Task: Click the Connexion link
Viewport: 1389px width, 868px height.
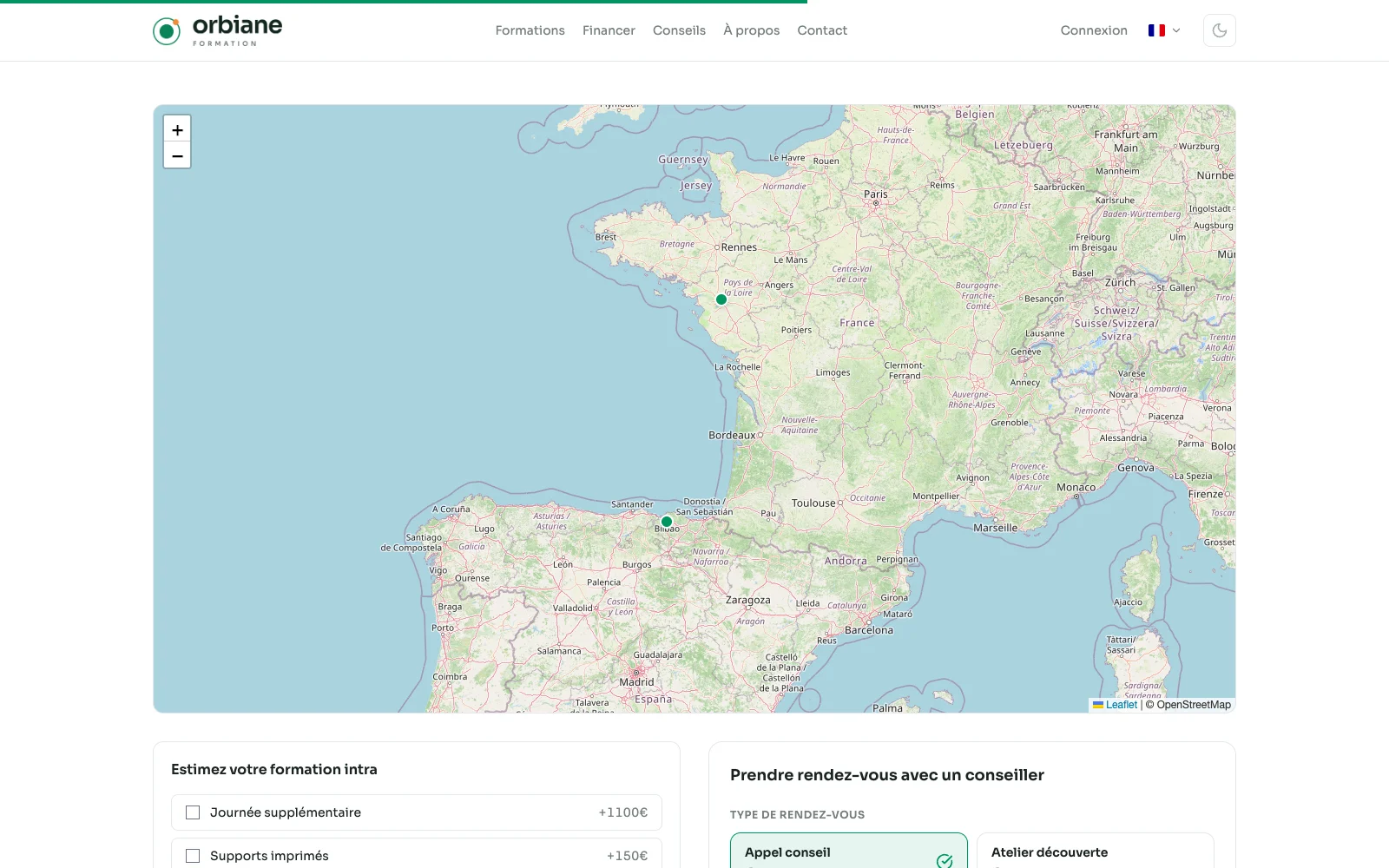Action: click(x=1094, y=30)
